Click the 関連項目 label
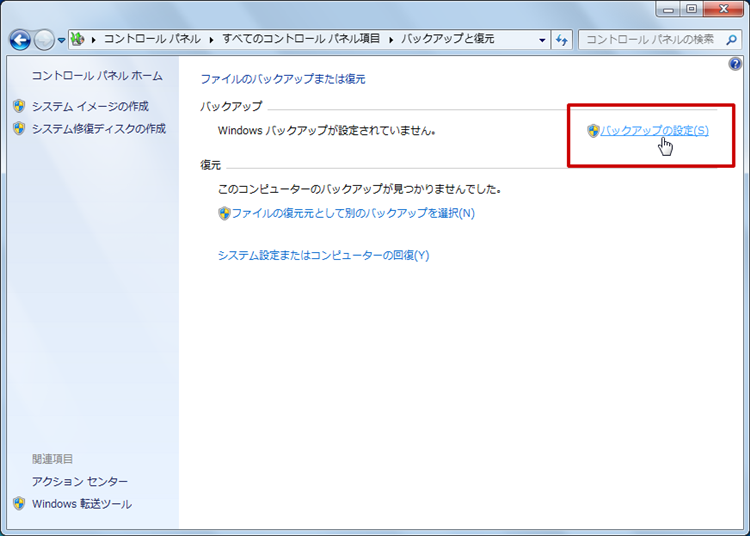Image resolution: width=750 pixels, height=536 pixels. (x=53, y=459)
